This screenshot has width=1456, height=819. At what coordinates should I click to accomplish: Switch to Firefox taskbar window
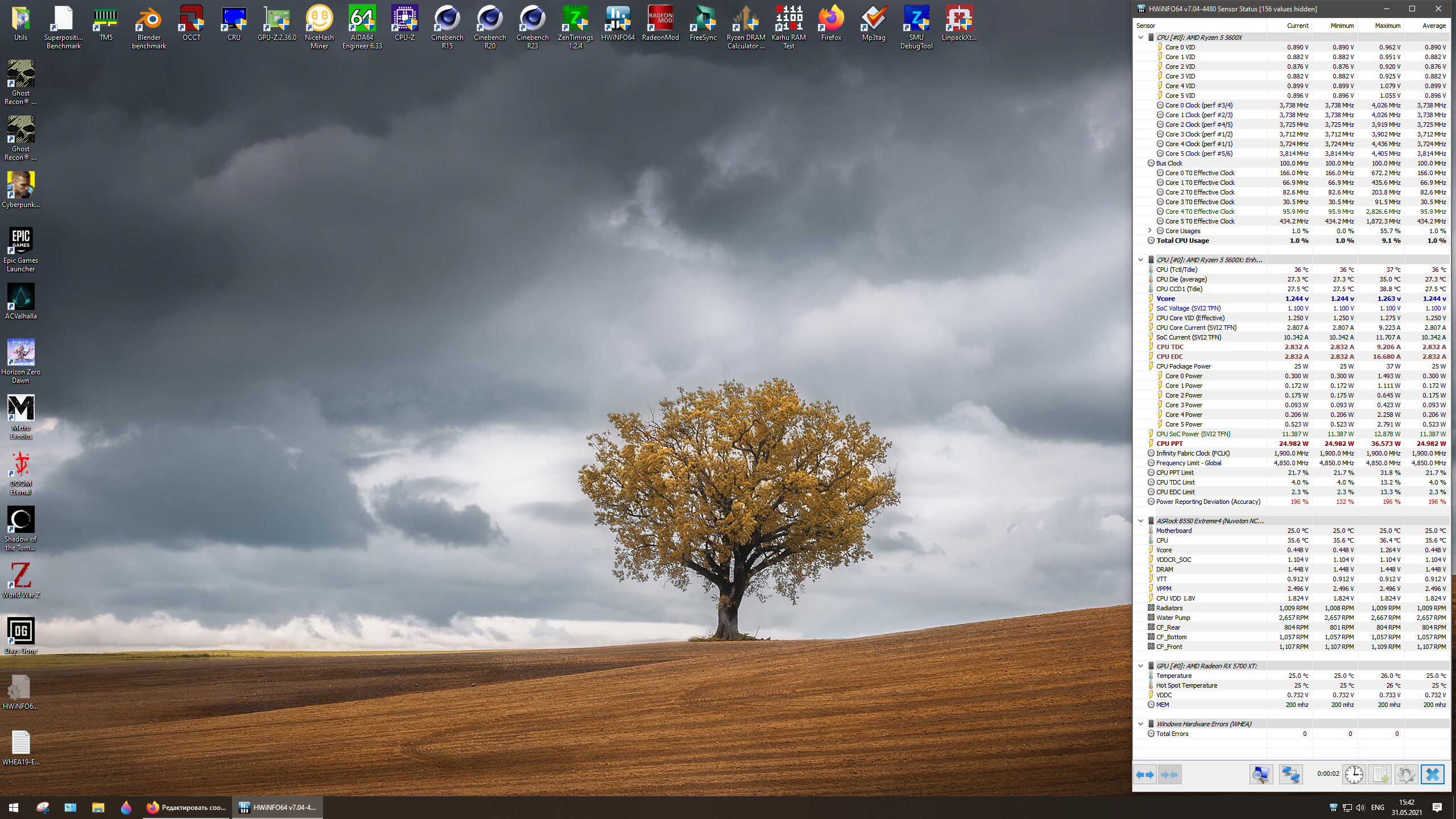(187, 808)
